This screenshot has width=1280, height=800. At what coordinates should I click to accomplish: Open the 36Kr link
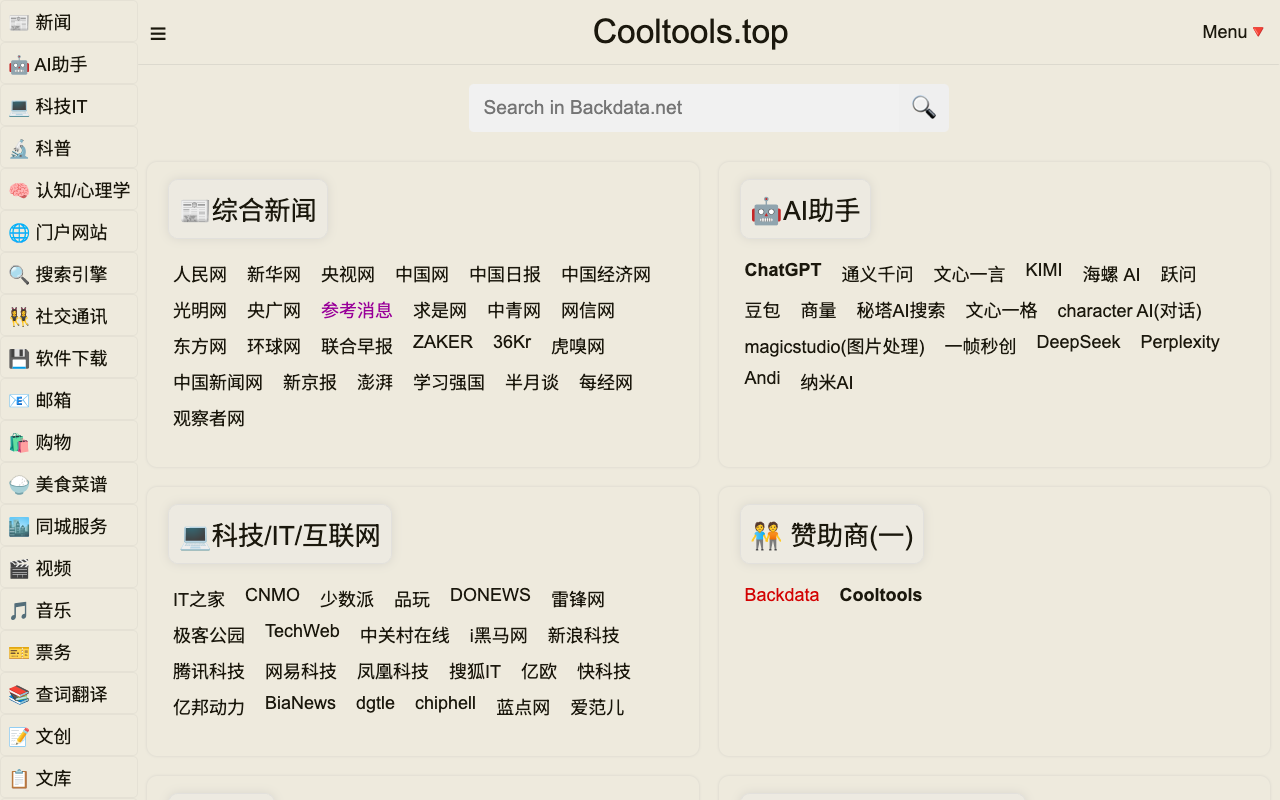tap(512, 342)
